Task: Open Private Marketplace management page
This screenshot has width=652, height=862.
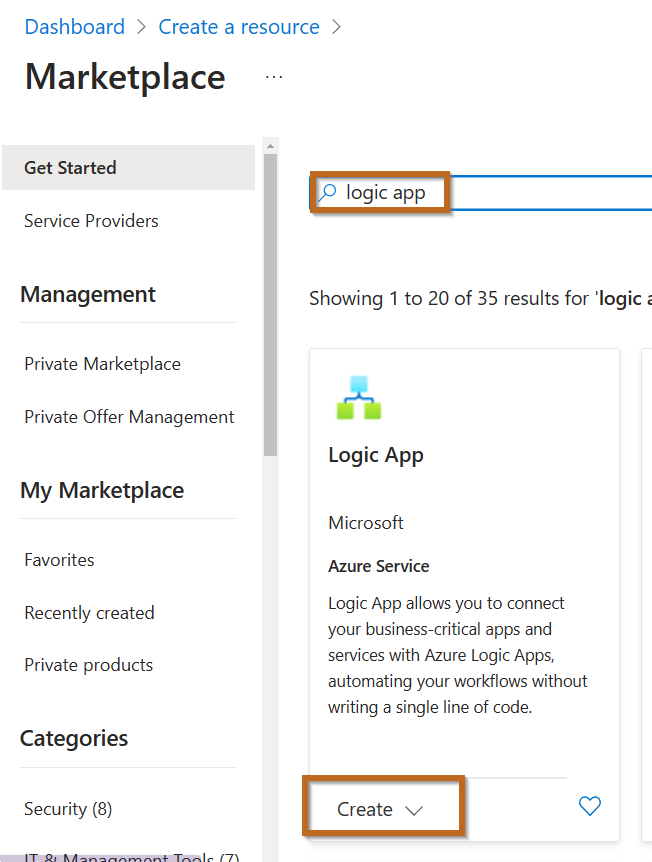Action: pyautogui.click(x=102, y=364)
